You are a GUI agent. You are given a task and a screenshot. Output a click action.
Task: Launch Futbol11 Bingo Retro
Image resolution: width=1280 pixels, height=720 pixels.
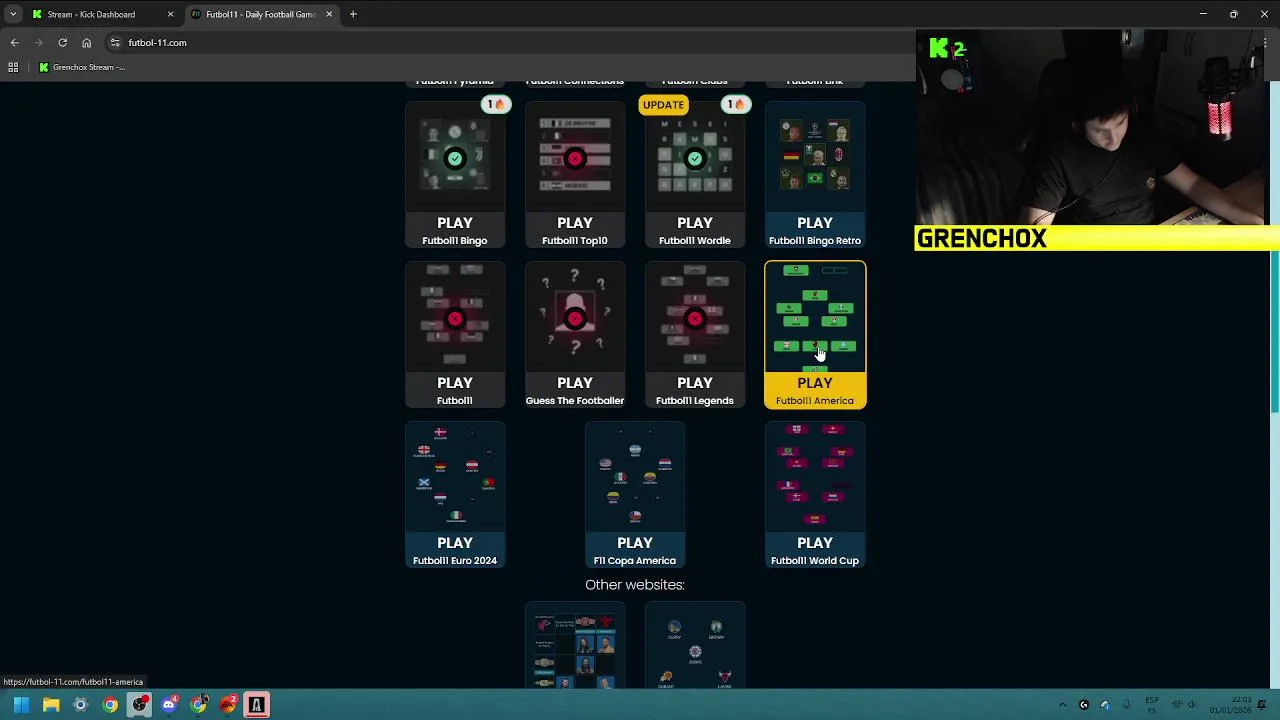pyautogui.click(x=815, y=175)
